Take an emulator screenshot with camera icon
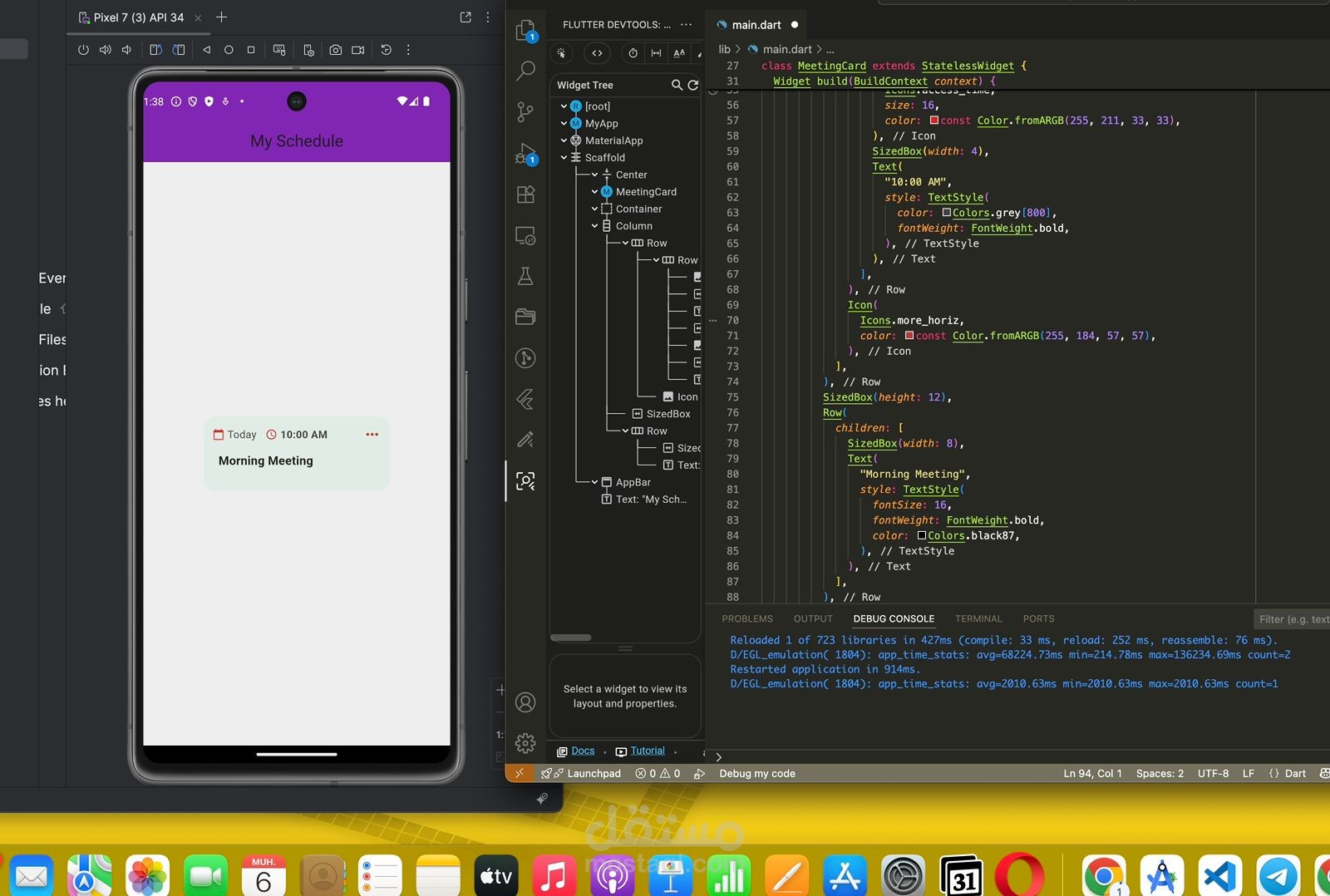The width and height of the screenshot is (1330, 896). point(336,50)
